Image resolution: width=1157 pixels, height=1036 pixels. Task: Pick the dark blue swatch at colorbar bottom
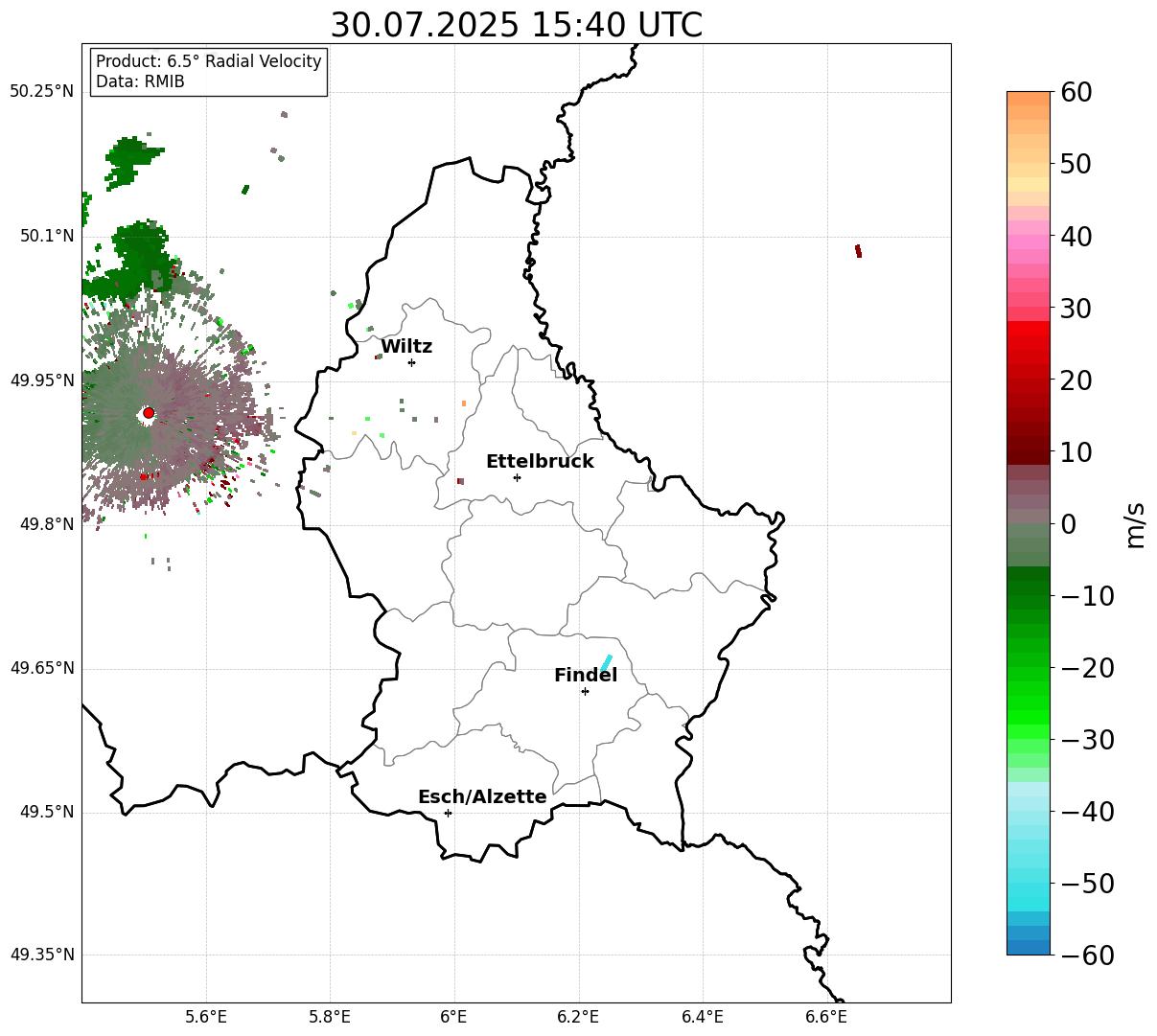[1029, 948]
